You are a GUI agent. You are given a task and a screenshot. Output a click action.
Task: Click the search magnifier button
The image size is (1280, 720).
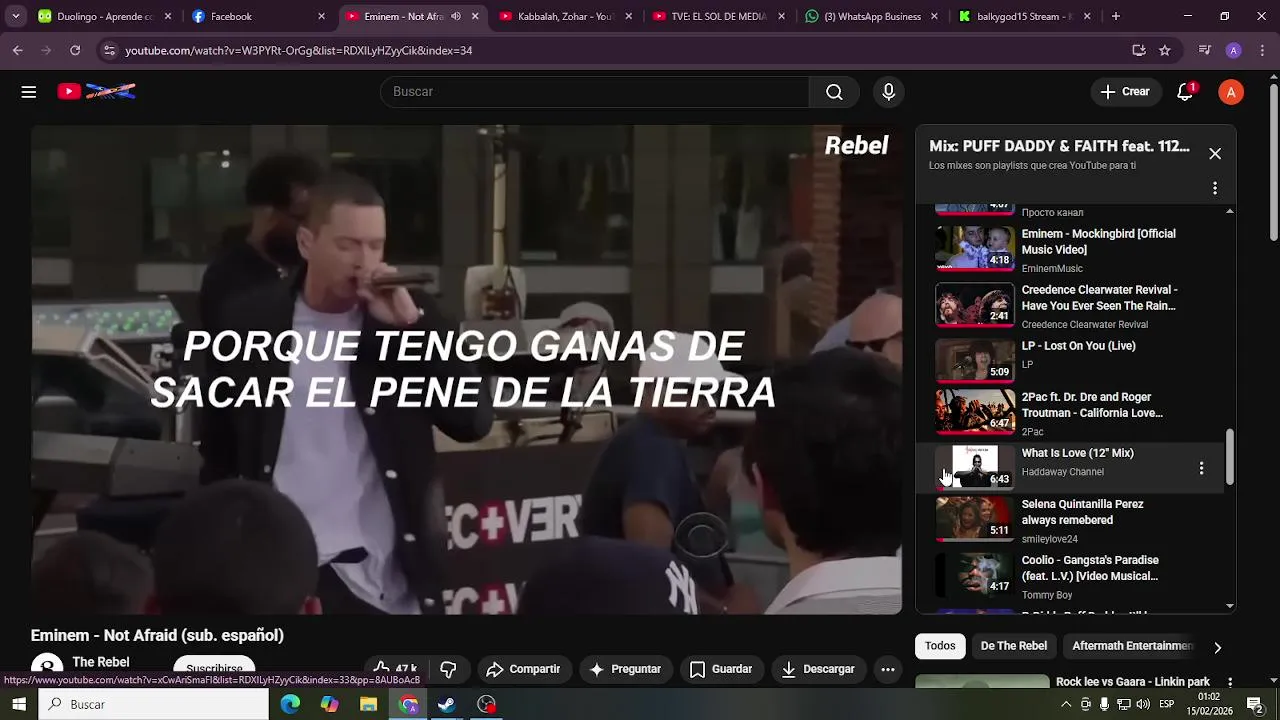click(834, 92)
